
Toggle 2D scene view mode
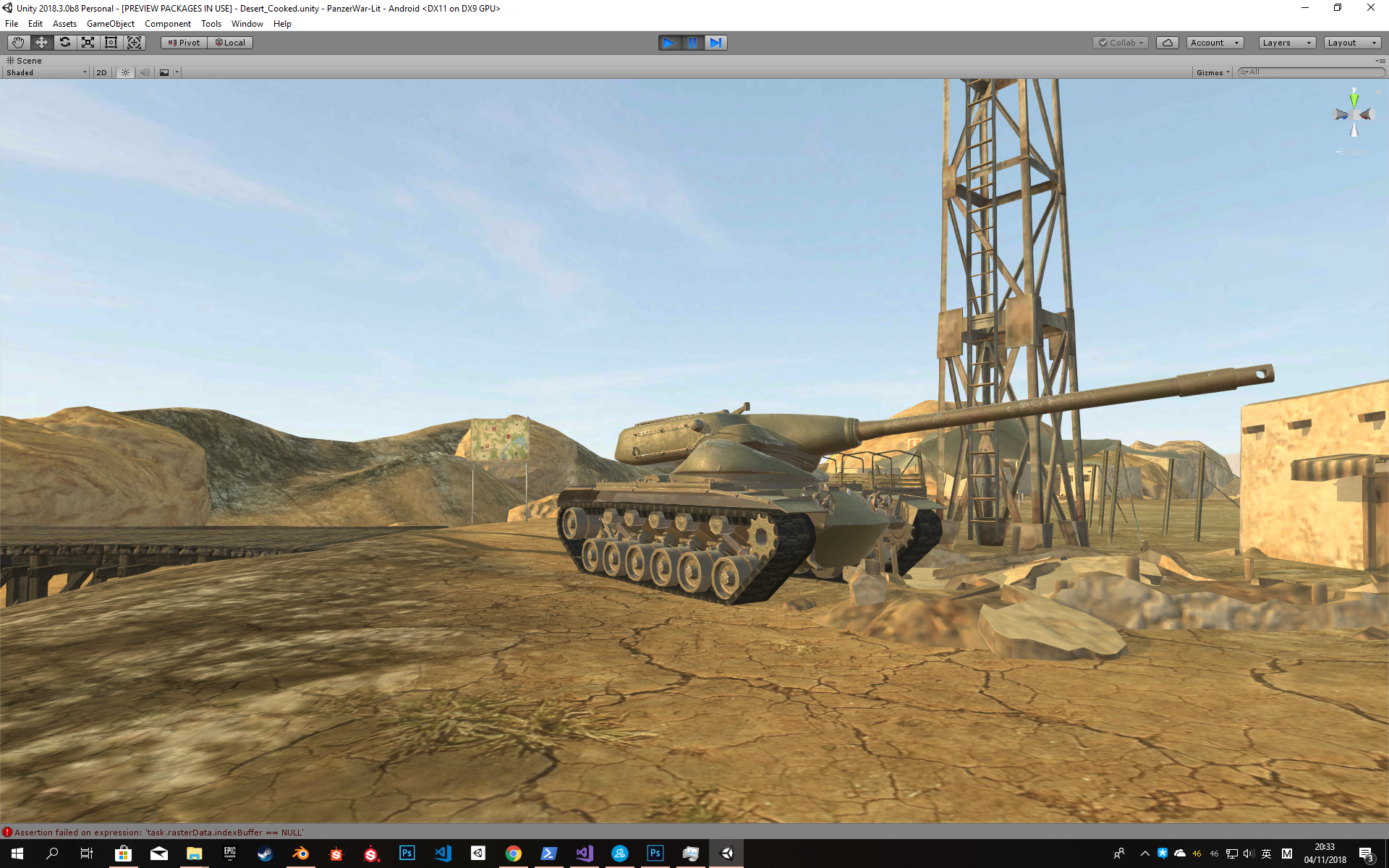point(101,72)
